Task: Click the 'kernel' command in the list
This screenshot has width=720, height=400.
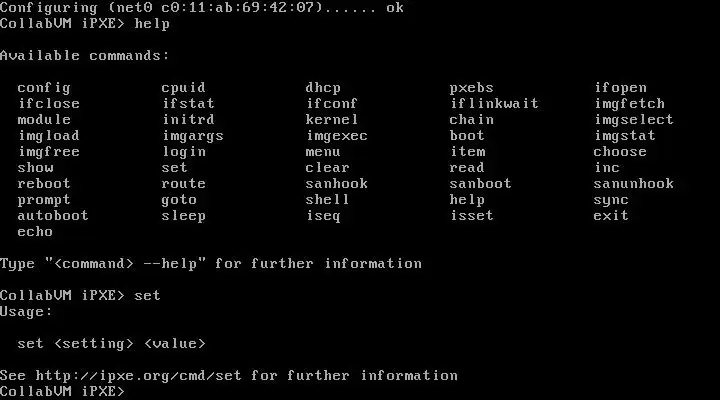Action: (332, 120)
